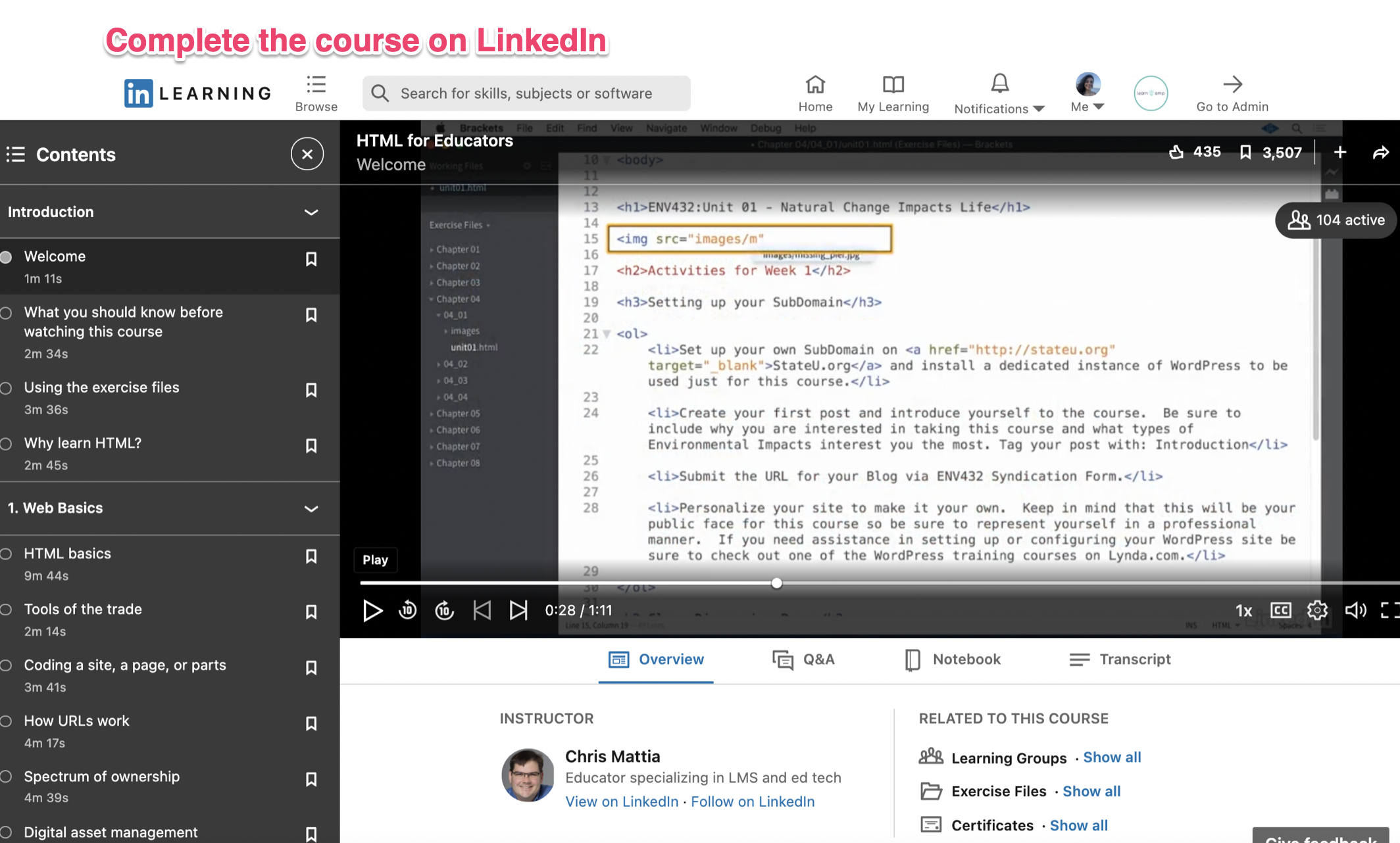The height and width of the screenshot is (843, 1400).
Task: Open 'Tools of the trade' lesson
Action: click(x=83, y=610)
